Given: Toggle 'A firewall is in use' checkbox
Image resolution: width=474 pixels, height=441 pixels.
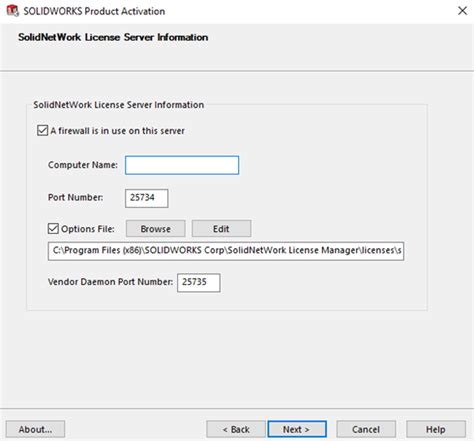Looking at the screenshot, I should pos(42,130).
